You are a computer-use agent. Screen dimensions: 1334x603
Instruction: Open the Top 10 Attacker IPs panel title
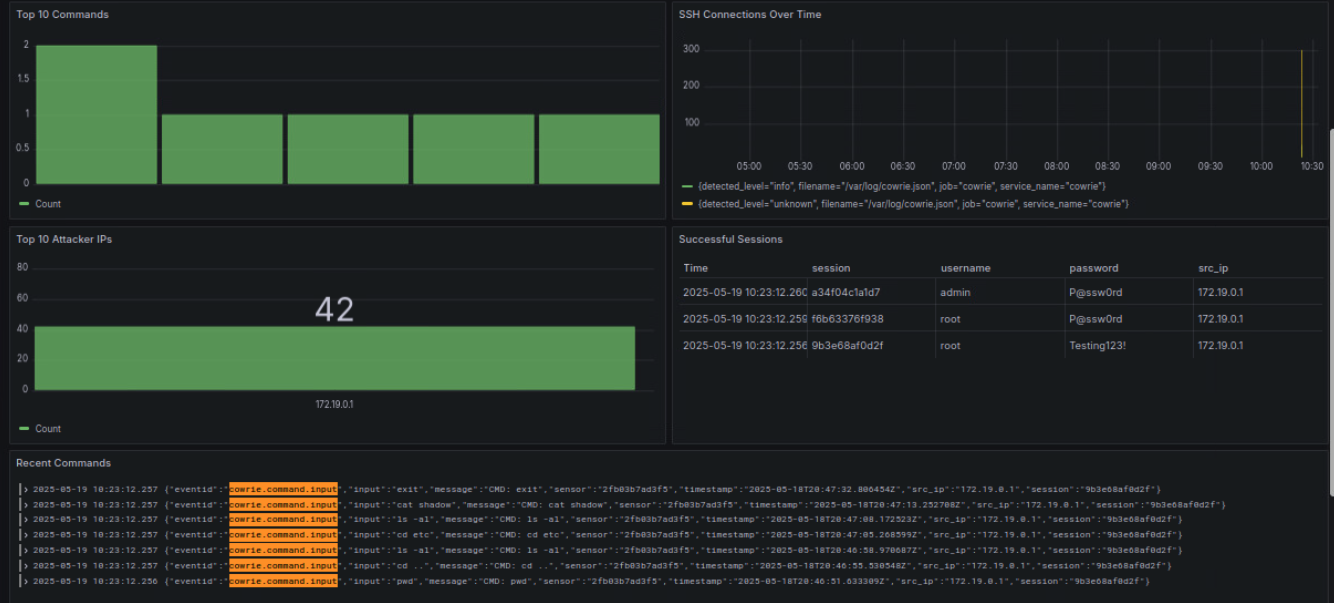66,240
